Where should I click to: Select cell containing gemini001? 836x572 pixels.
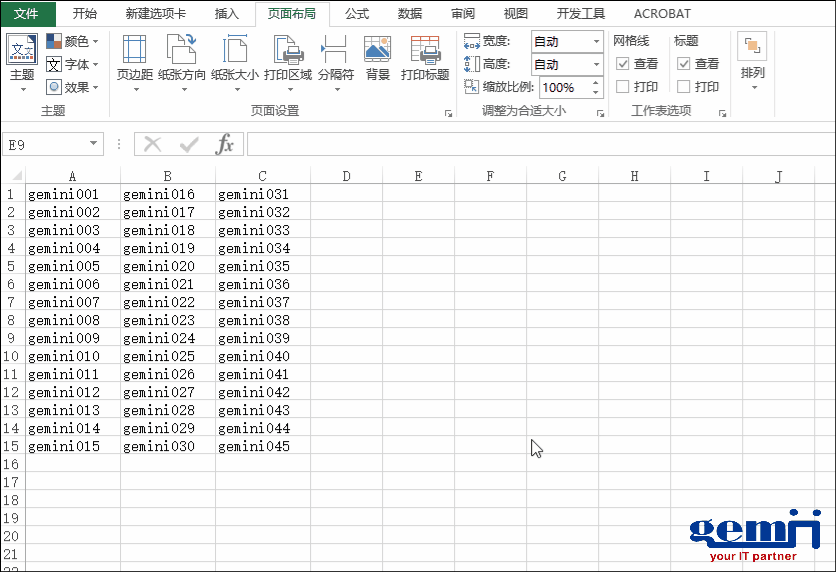73,194
